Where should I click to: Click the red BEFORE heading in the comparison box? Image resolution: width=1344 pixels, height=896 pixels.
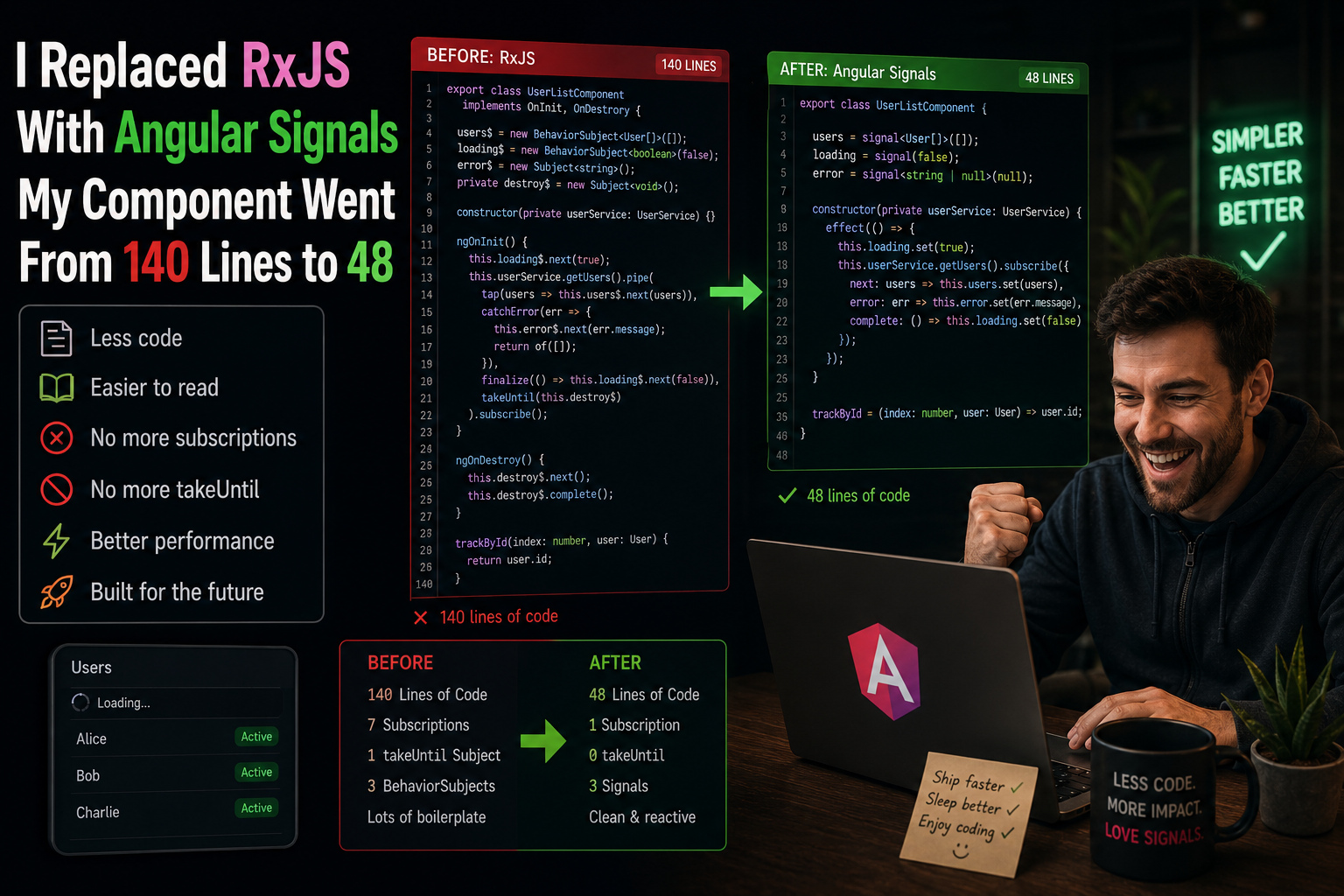(x=401, y=662)
